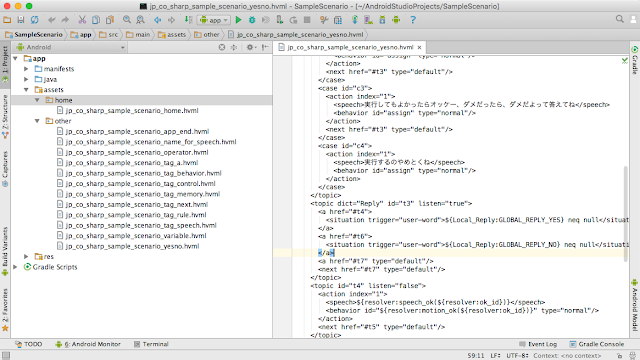Open the 7: Structure side tab
Image resolution: width=640 pixels, height=360 pixels.
coord(5,116)
